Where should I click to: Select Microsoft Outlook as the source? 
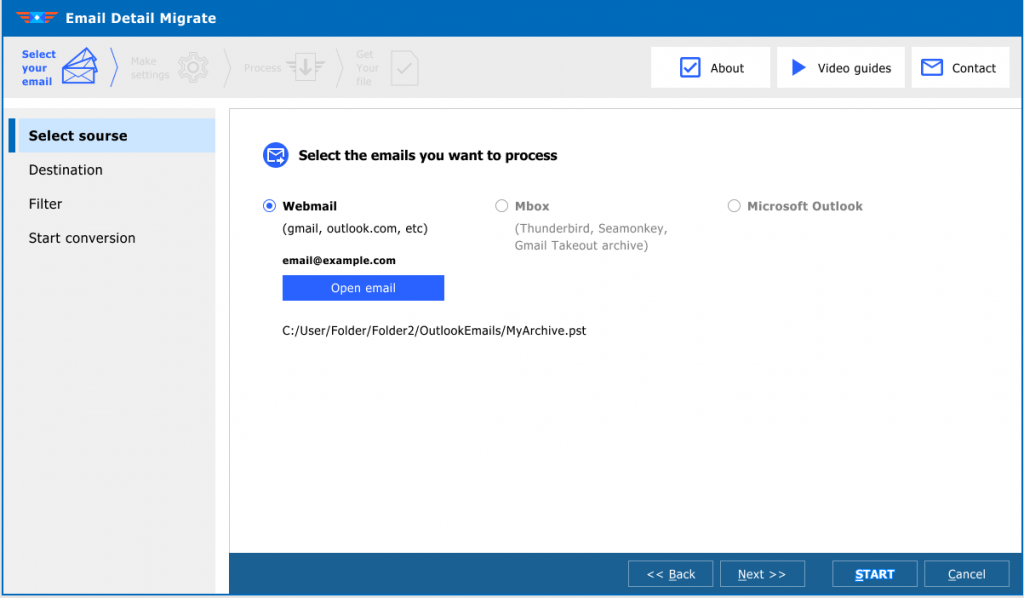click(734, 205)
